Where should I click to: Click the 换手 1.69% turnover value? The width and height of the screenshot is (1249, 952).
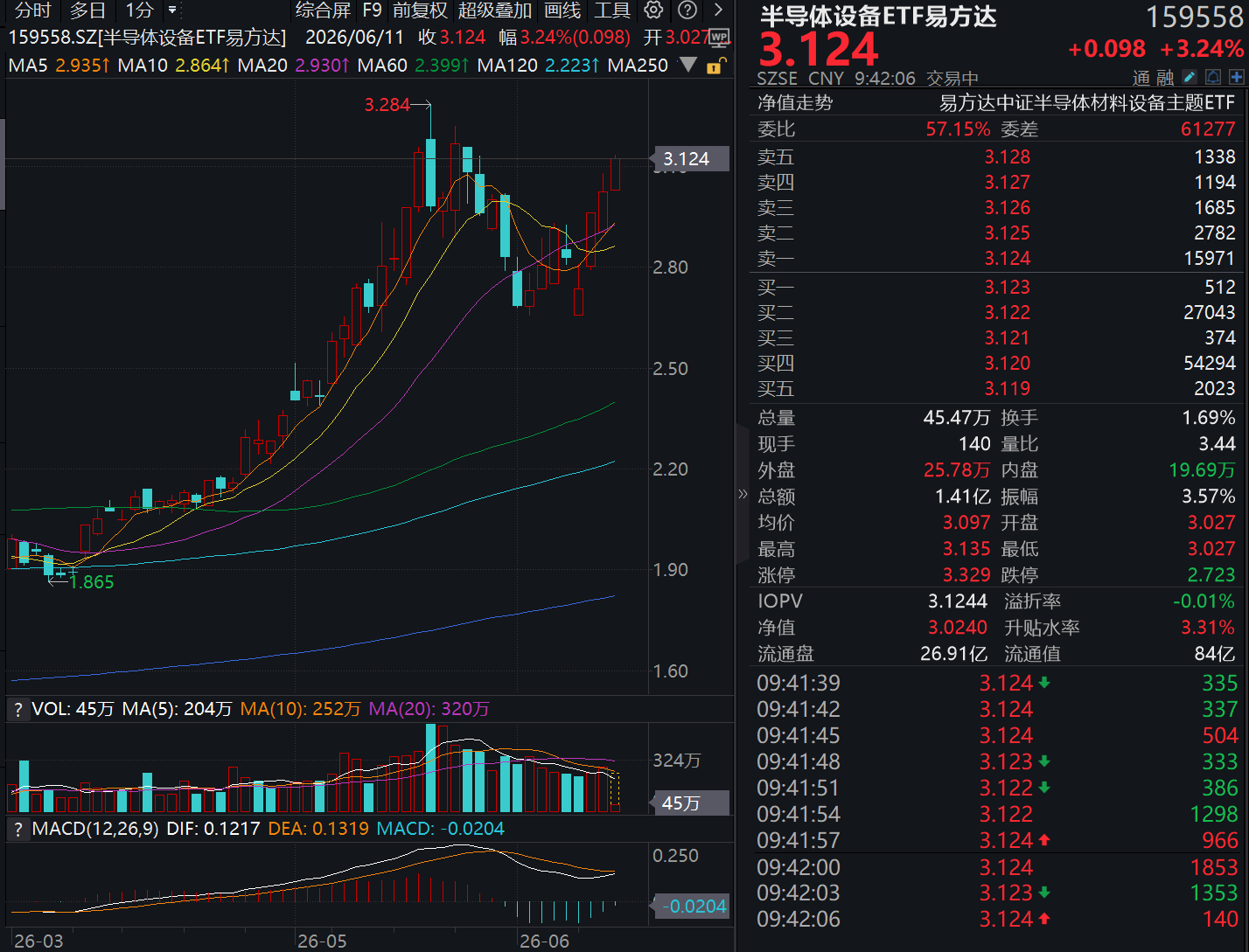1209,418
